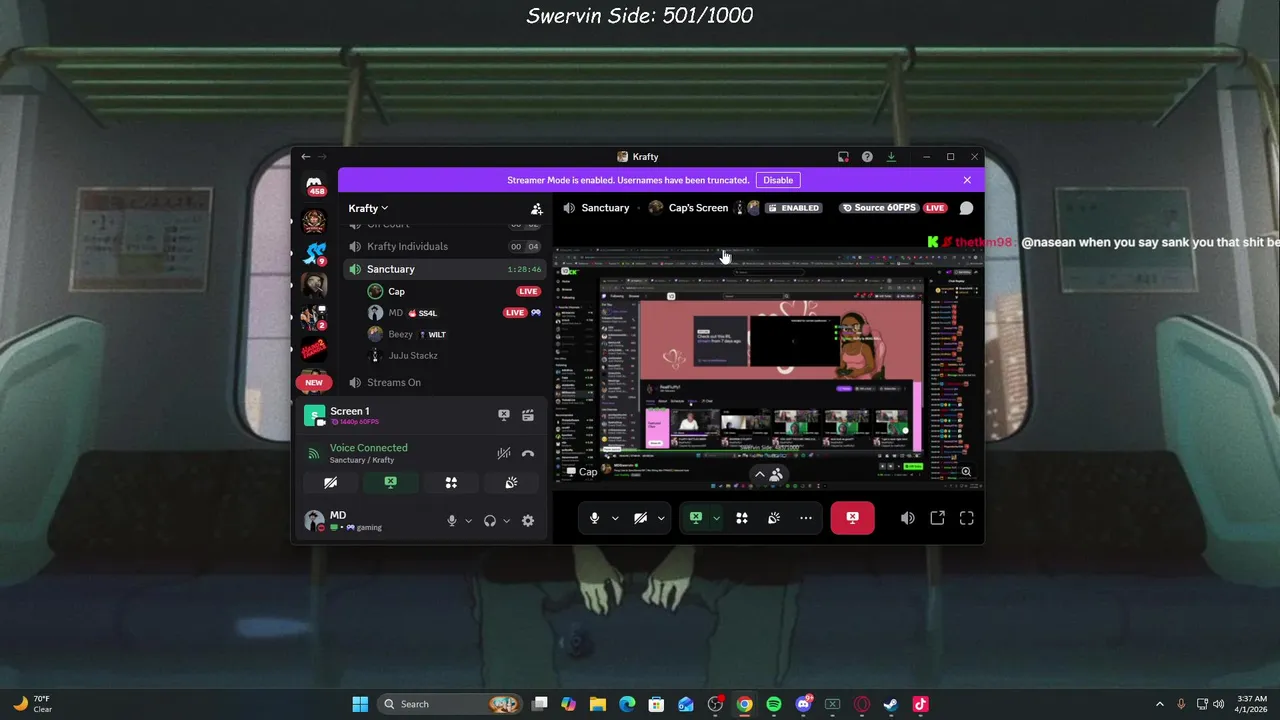This screenshot has height=720, width=1280.
Task: Click the red stop watching stream button
Action: pos(852,518)
